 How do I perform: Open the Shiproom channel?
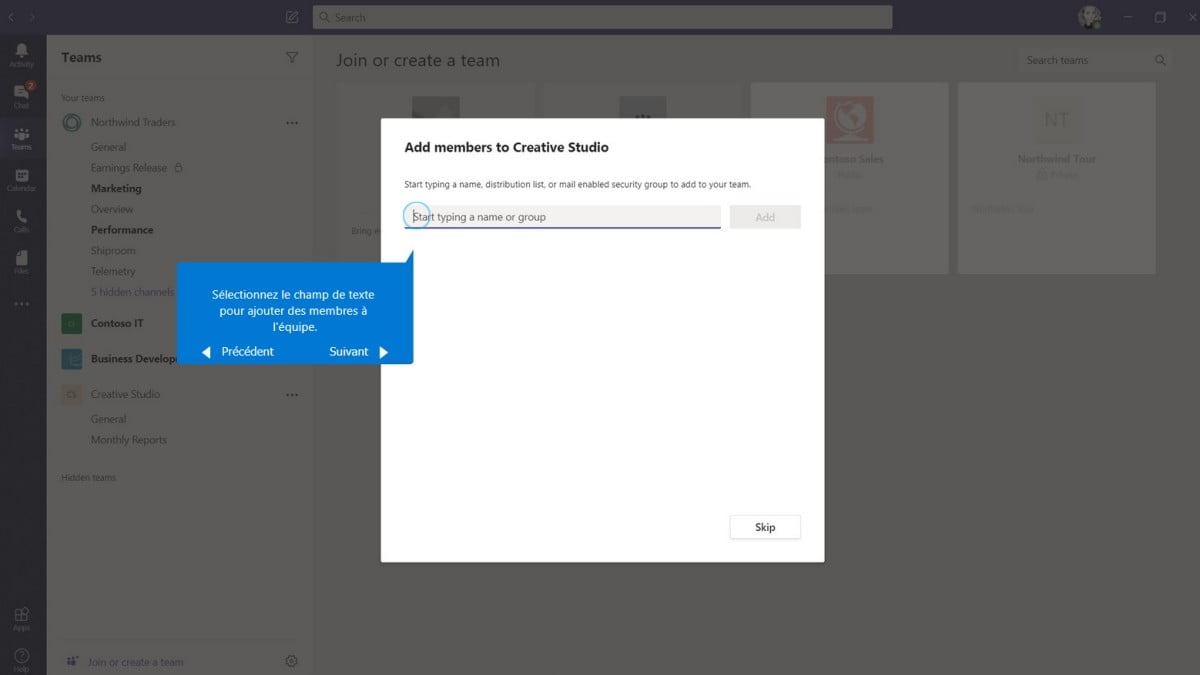tap(113, 251)
